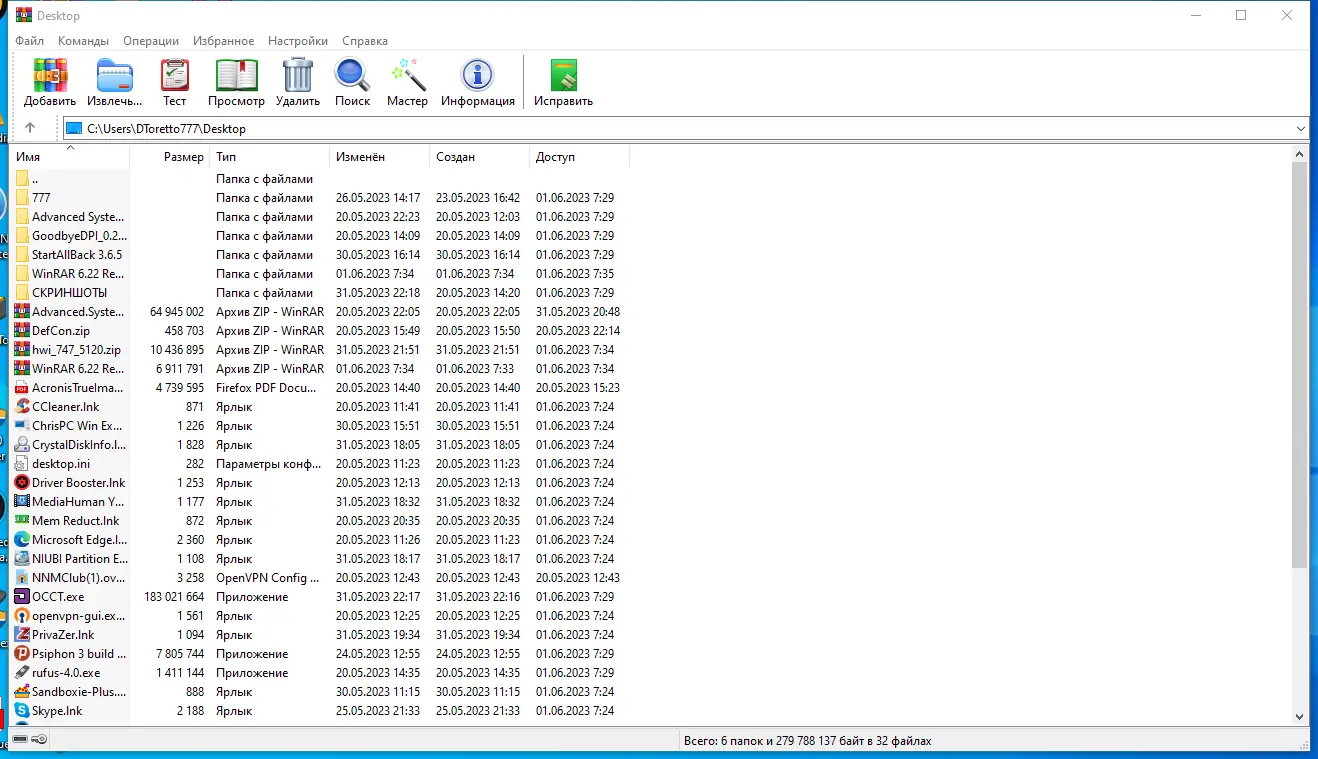
Task: Expand the address bar path dropdown
Action: [1300, 128]
